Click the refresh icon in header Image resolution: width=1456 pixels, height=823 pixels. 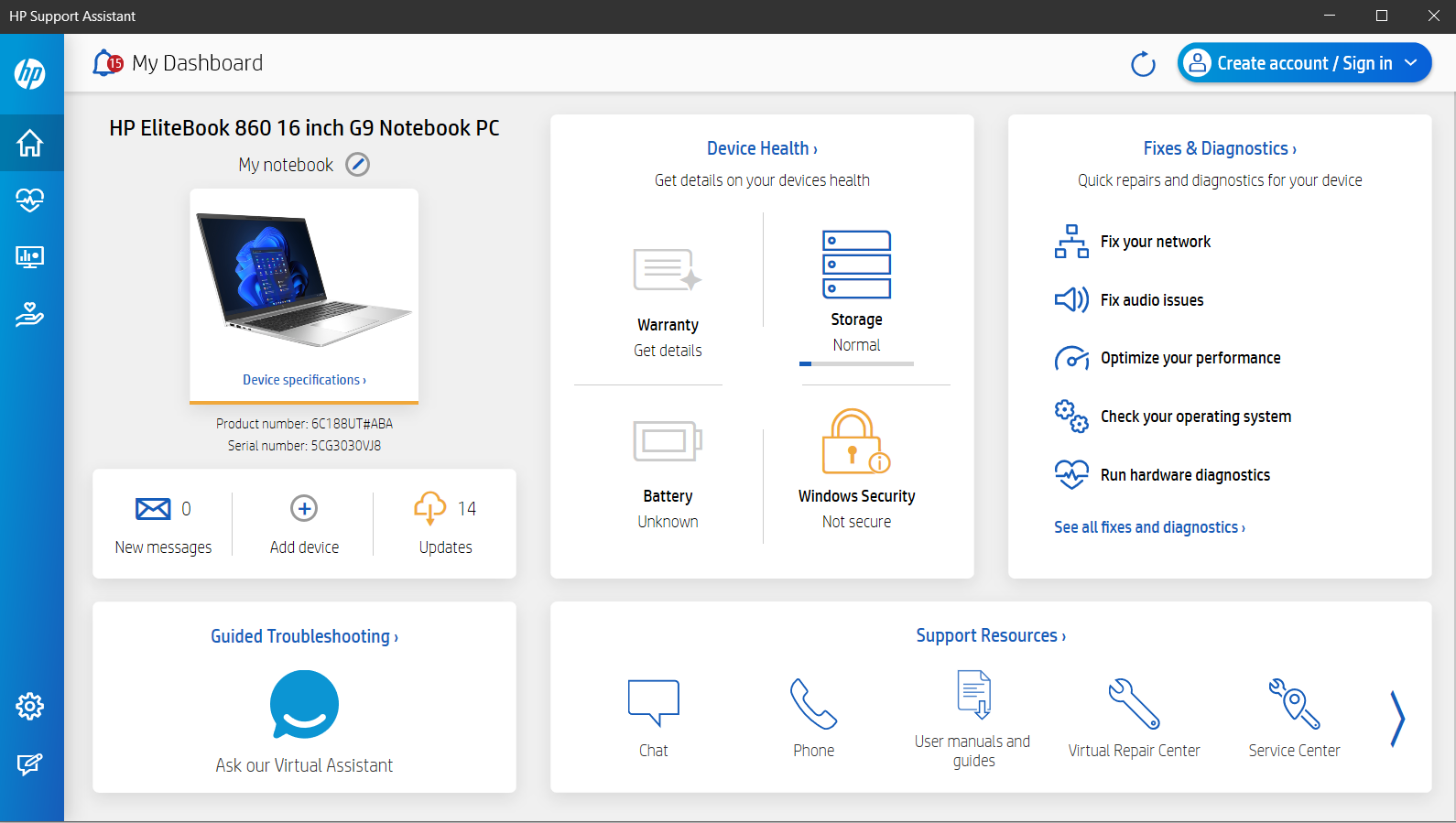pyautogui.click(x=1143, y=64)
